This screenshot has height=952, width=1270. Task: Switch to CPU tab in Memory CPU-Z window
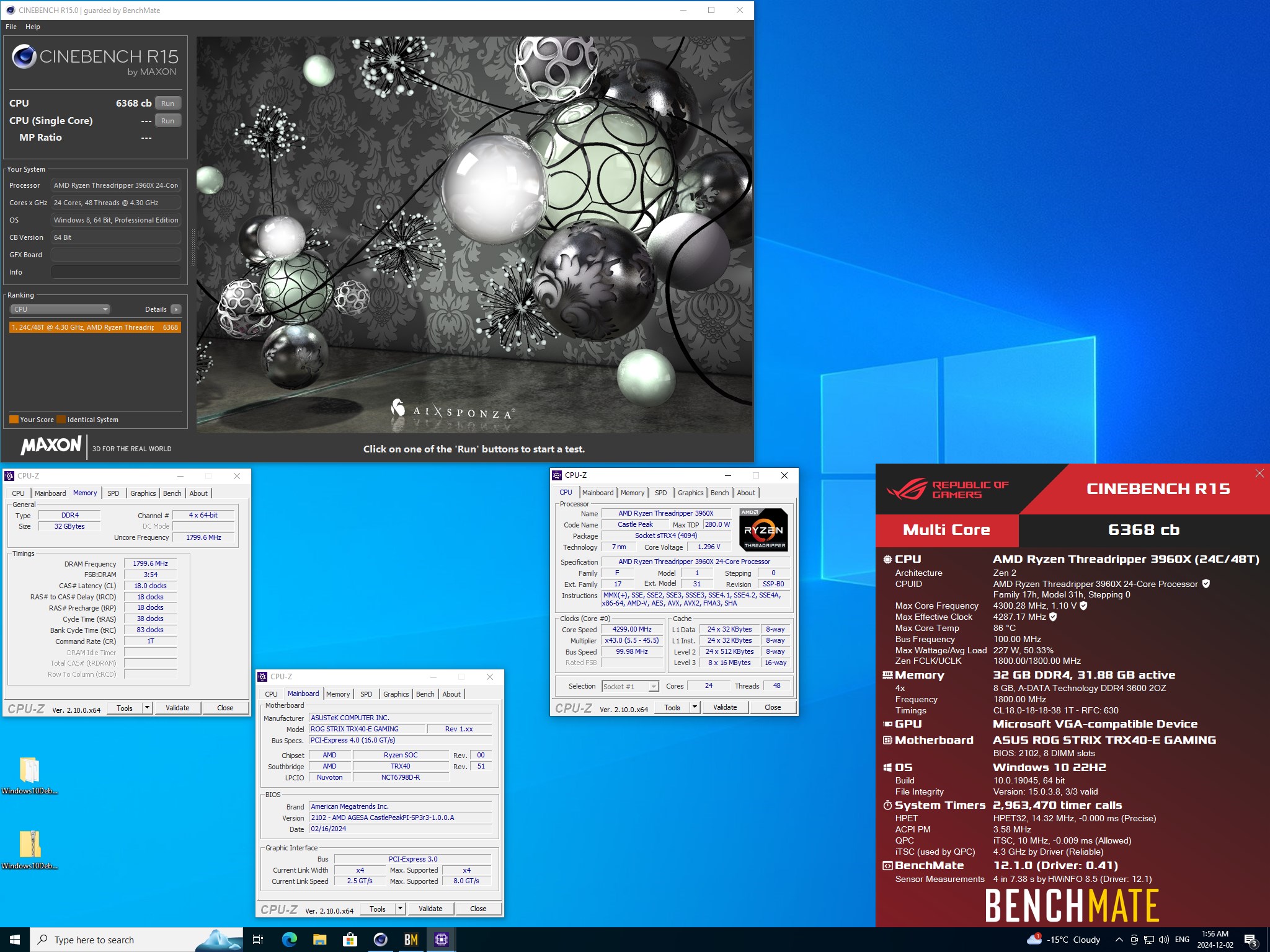(18, 493)
